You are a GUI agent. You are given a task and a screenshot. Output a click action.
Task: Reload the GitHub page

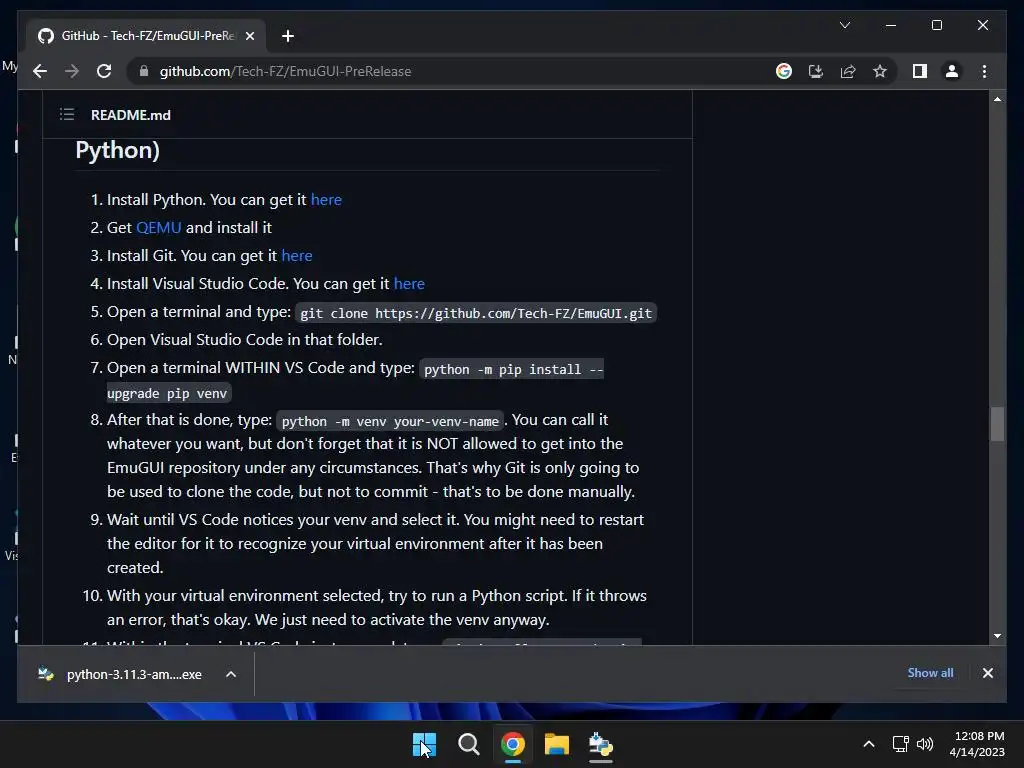[104, 71]
